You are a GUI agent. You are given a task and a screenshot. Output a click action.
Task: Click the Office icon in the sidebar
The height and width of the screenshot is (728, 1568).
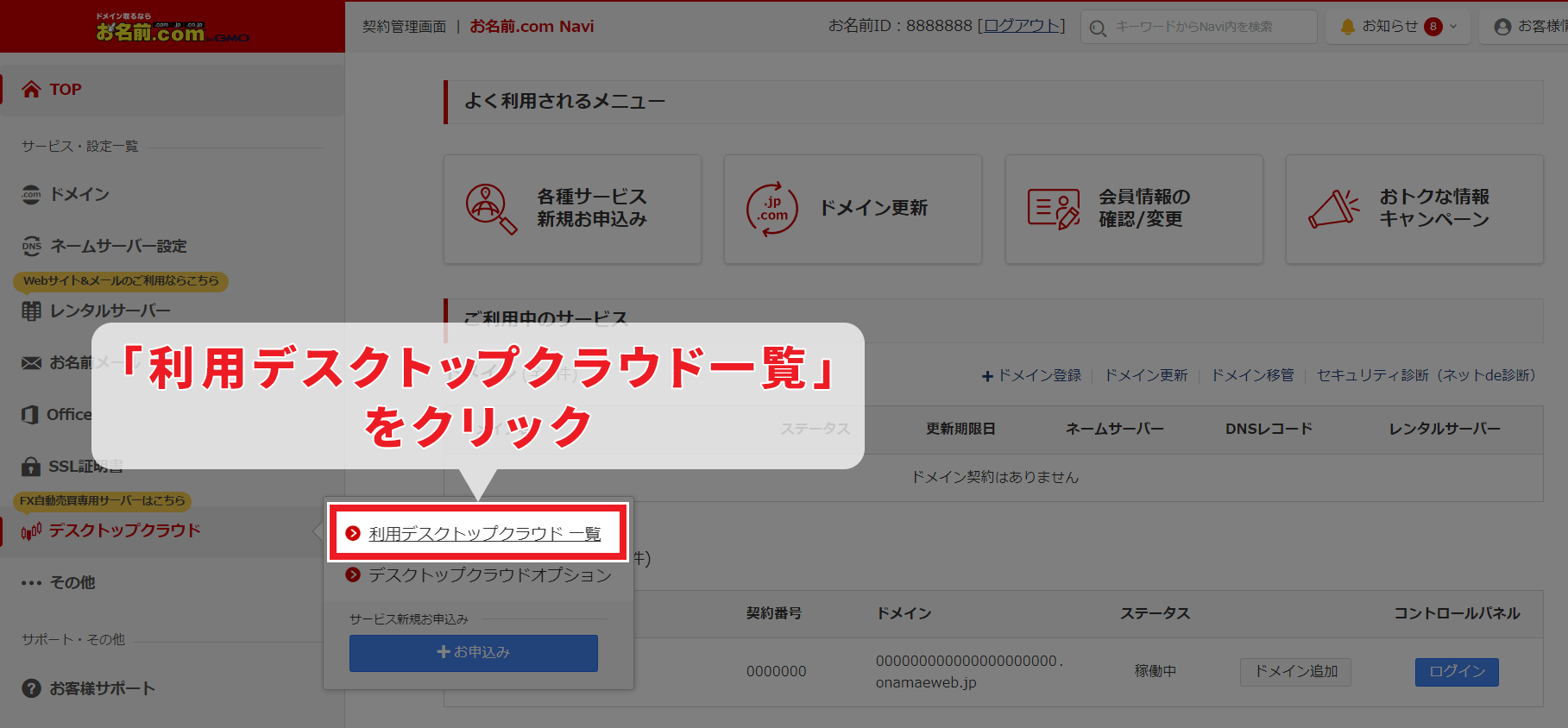(31, 415)
